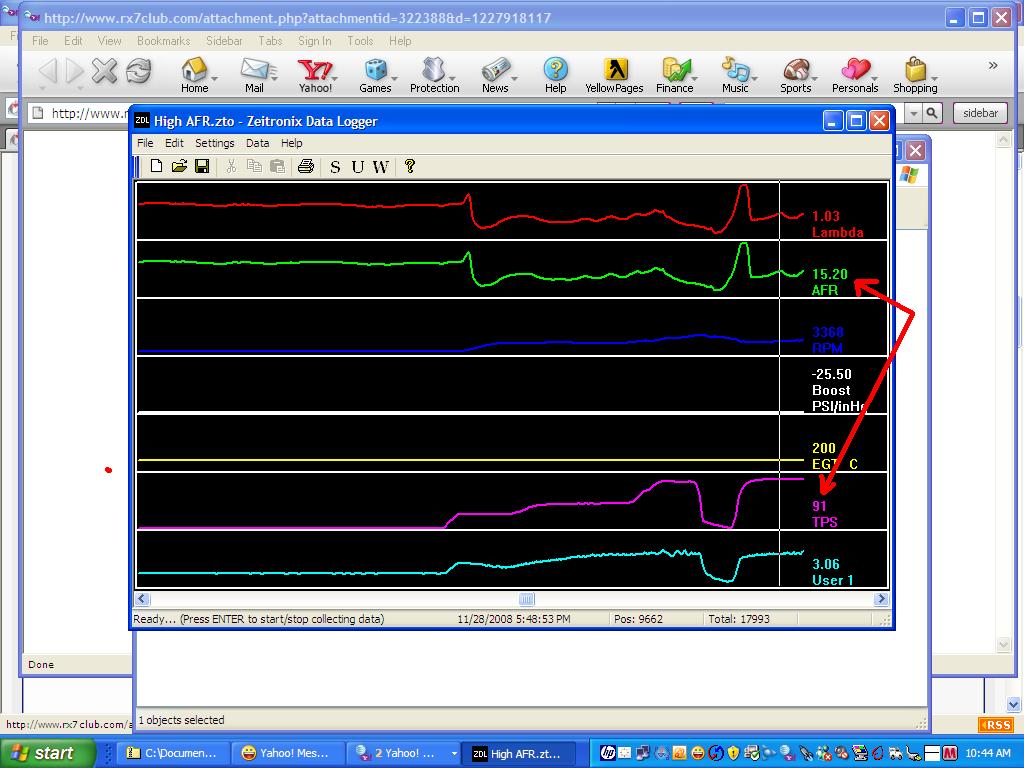Click the New file icon in Zeitronix toolbar
This screenshot has height=768, width=1024.
pyautogui.click(x=156, y=166)
